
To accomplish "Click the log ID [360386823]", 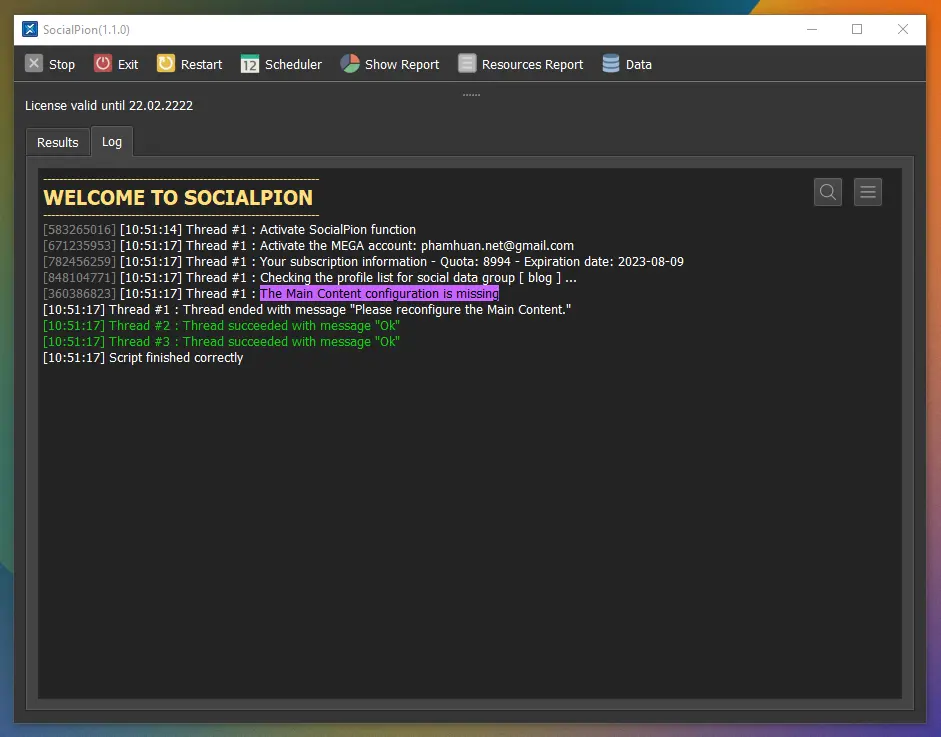I will tap(79, 293).
